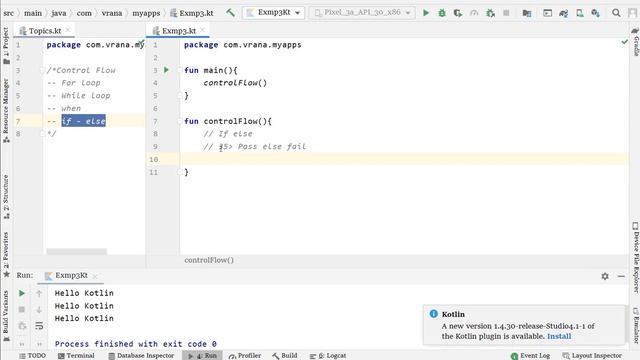
Task: Toggle soft-wrap in the Run console
Action: pyautogui.click(x=39, y=326)
